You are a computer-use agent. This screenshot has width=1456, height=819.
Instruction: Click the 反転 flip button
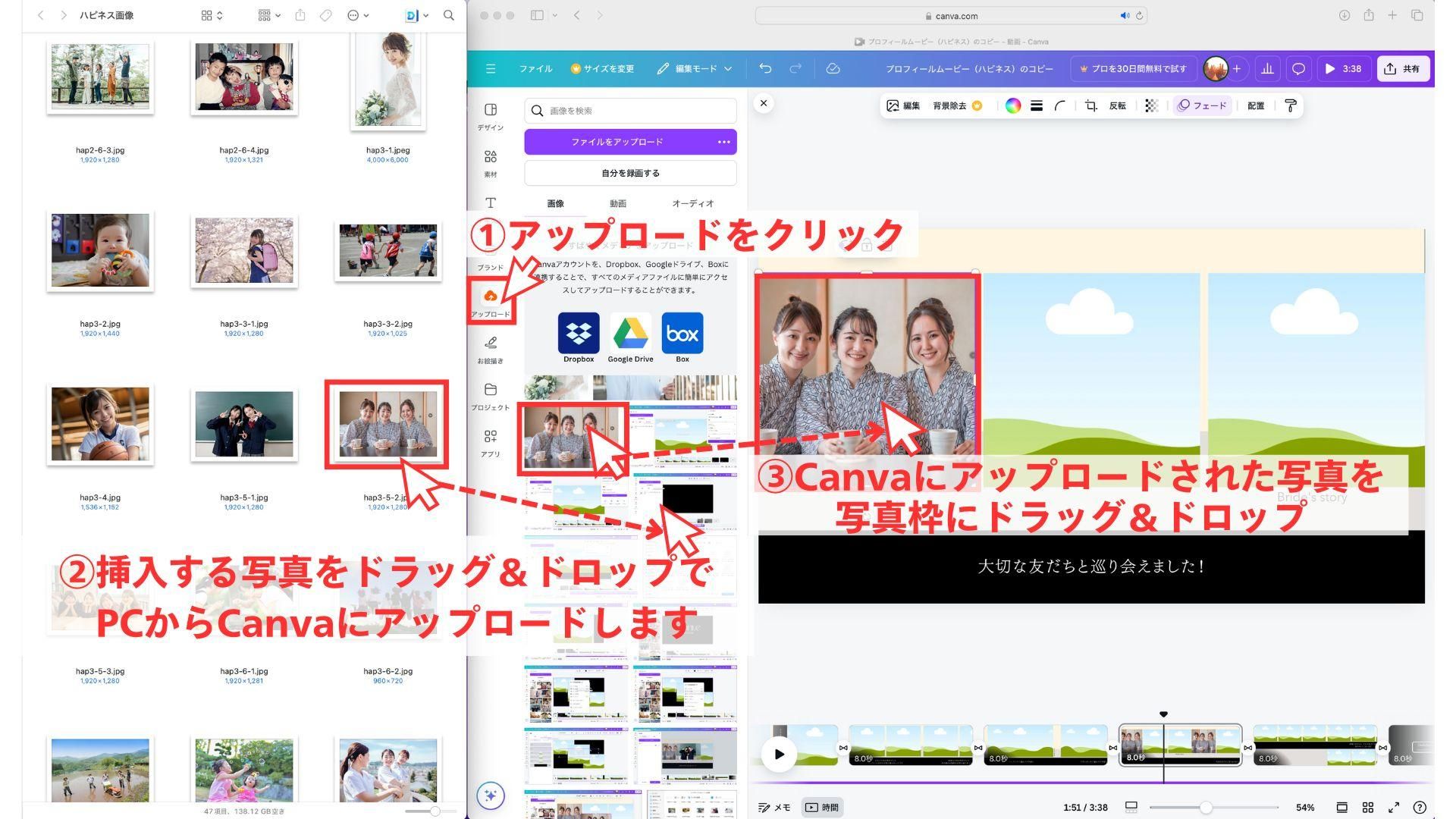1117,105
